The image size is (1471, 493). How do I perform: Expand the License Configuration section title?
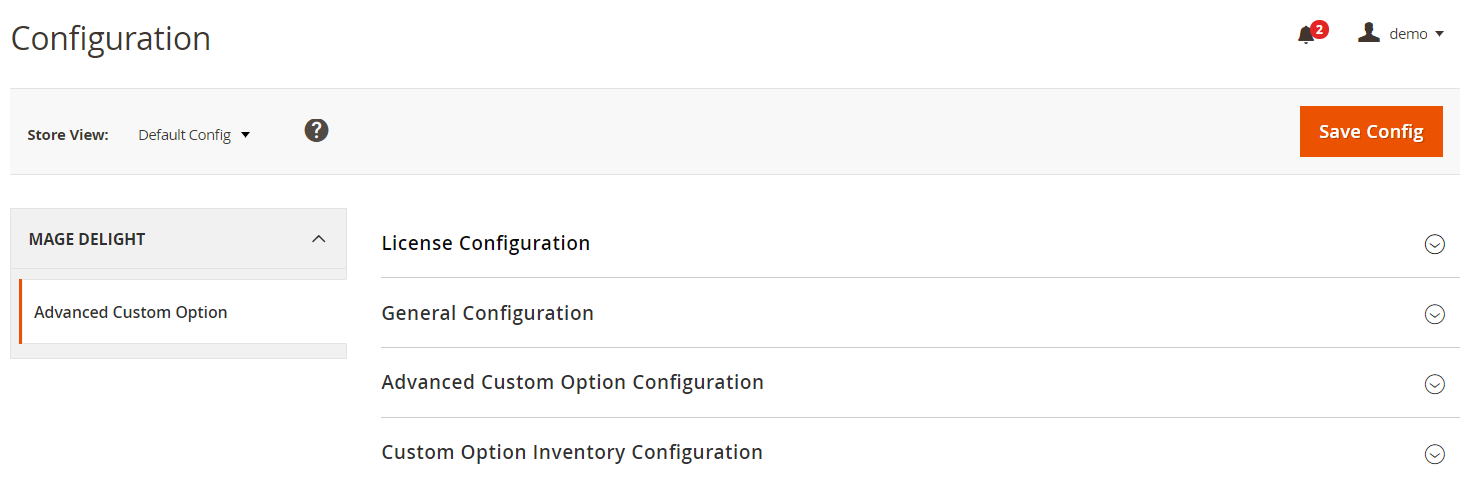pyautogui.click(x=485, y=243)
